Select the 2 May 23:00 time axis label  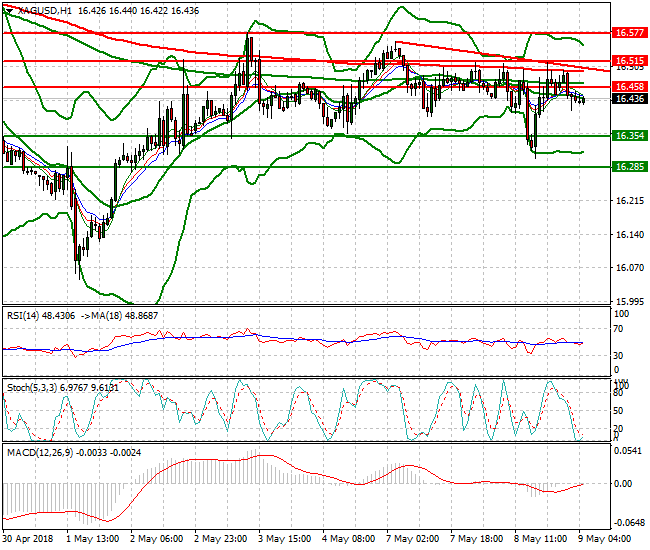[223, 537]
